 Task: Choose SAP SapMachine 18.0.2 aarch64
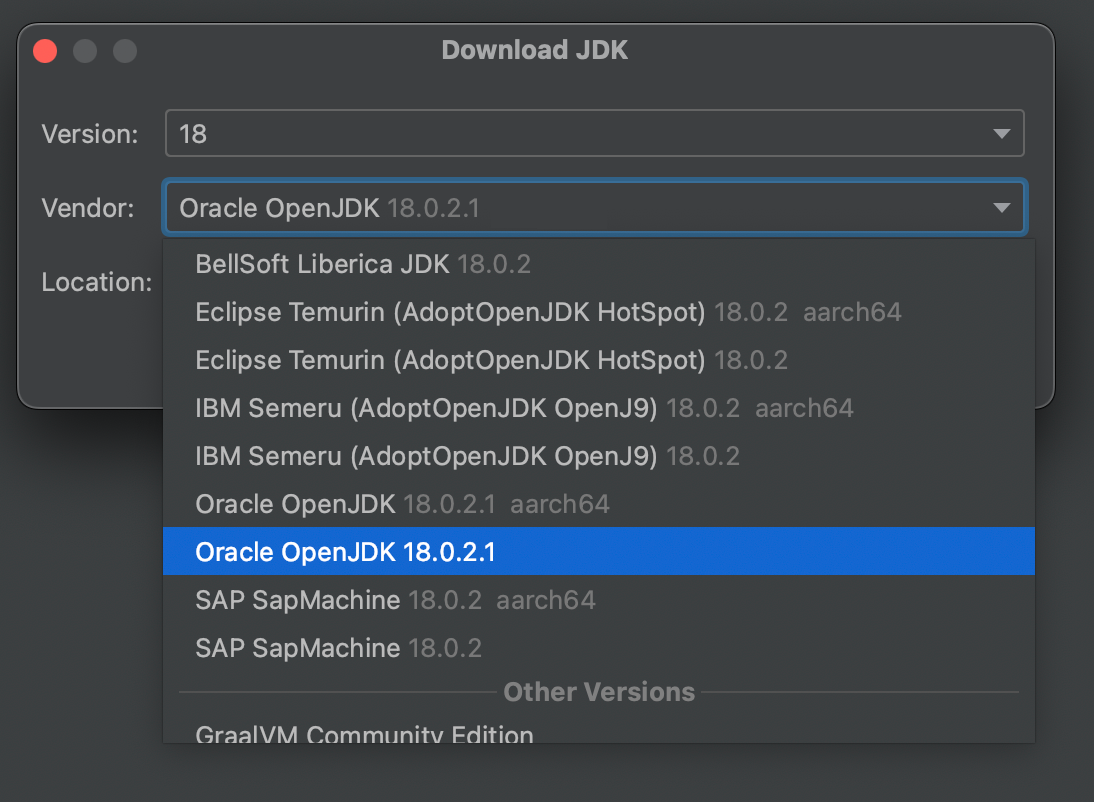point(599,600)
